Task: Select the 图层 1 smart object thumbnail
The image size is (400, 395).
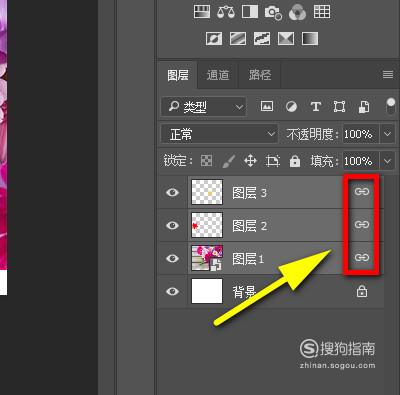Action: [207, 258]
